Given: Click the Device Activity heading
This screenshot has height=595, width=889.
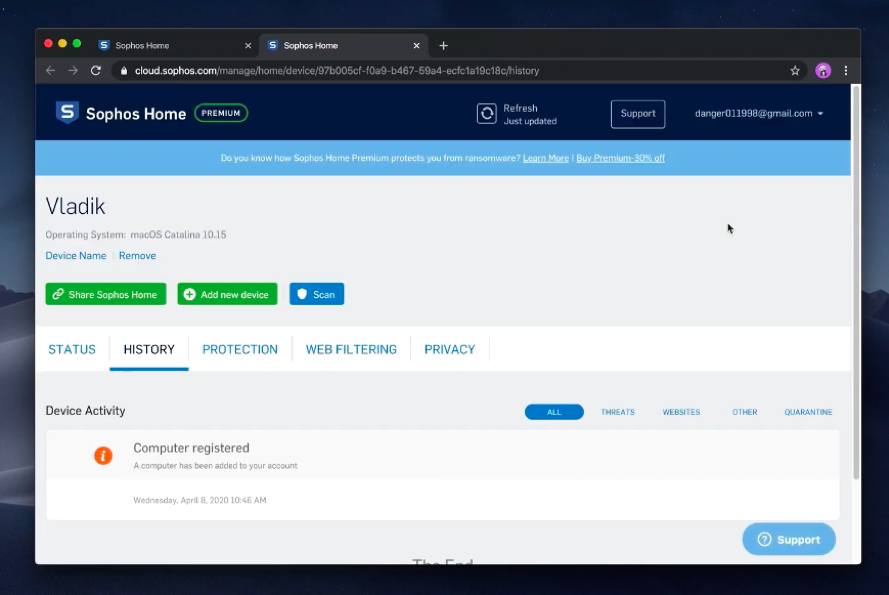Looking at the screenshot, I should coord(86,411).
